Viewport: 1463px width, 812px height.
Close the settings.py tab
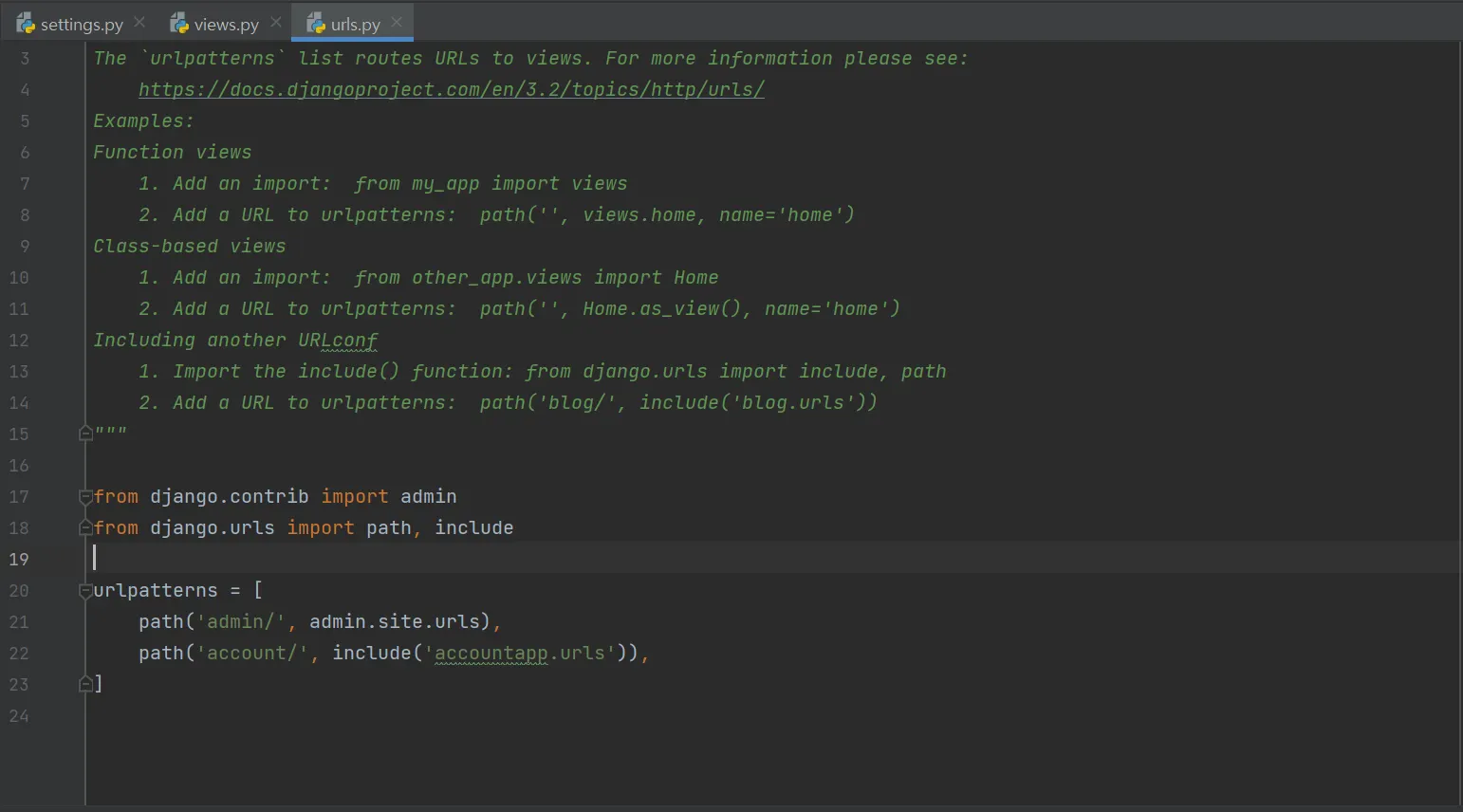(x=139, y=22)
